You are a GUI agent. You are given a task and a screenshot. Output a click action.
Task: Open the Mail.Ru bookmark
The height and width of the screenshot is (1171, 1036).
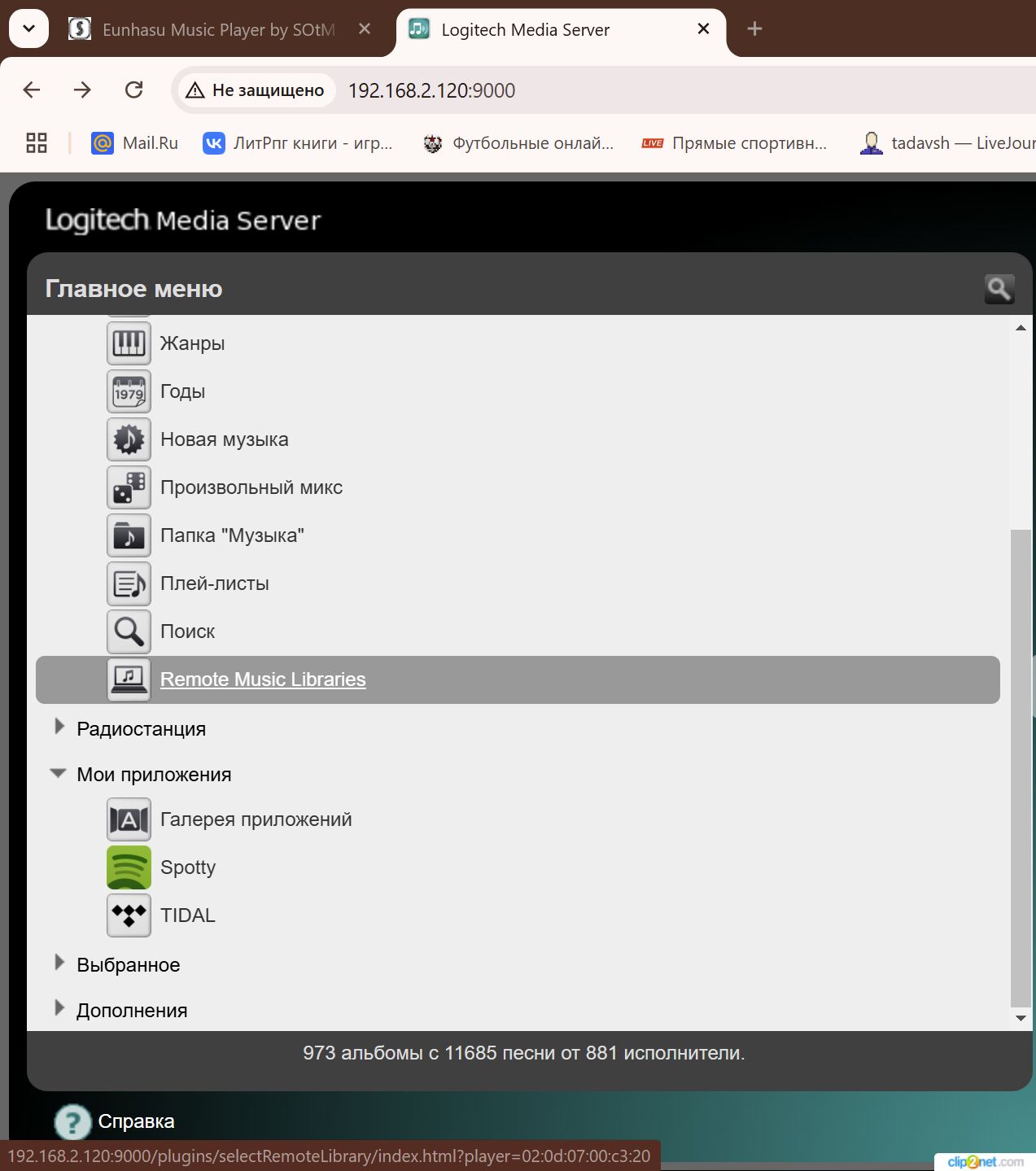pos(135,143)
